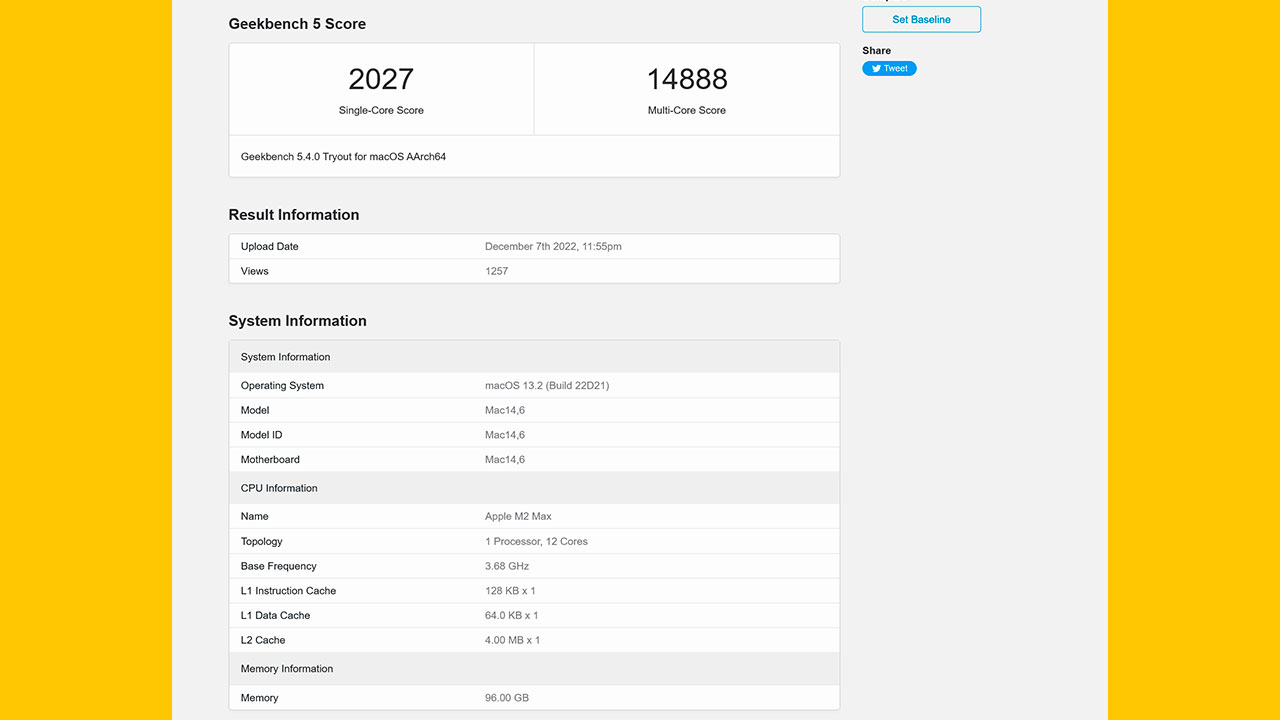Select the multi-core score 14888
The height and width of the screenshot is (720, 1280).
coord(687,79)
